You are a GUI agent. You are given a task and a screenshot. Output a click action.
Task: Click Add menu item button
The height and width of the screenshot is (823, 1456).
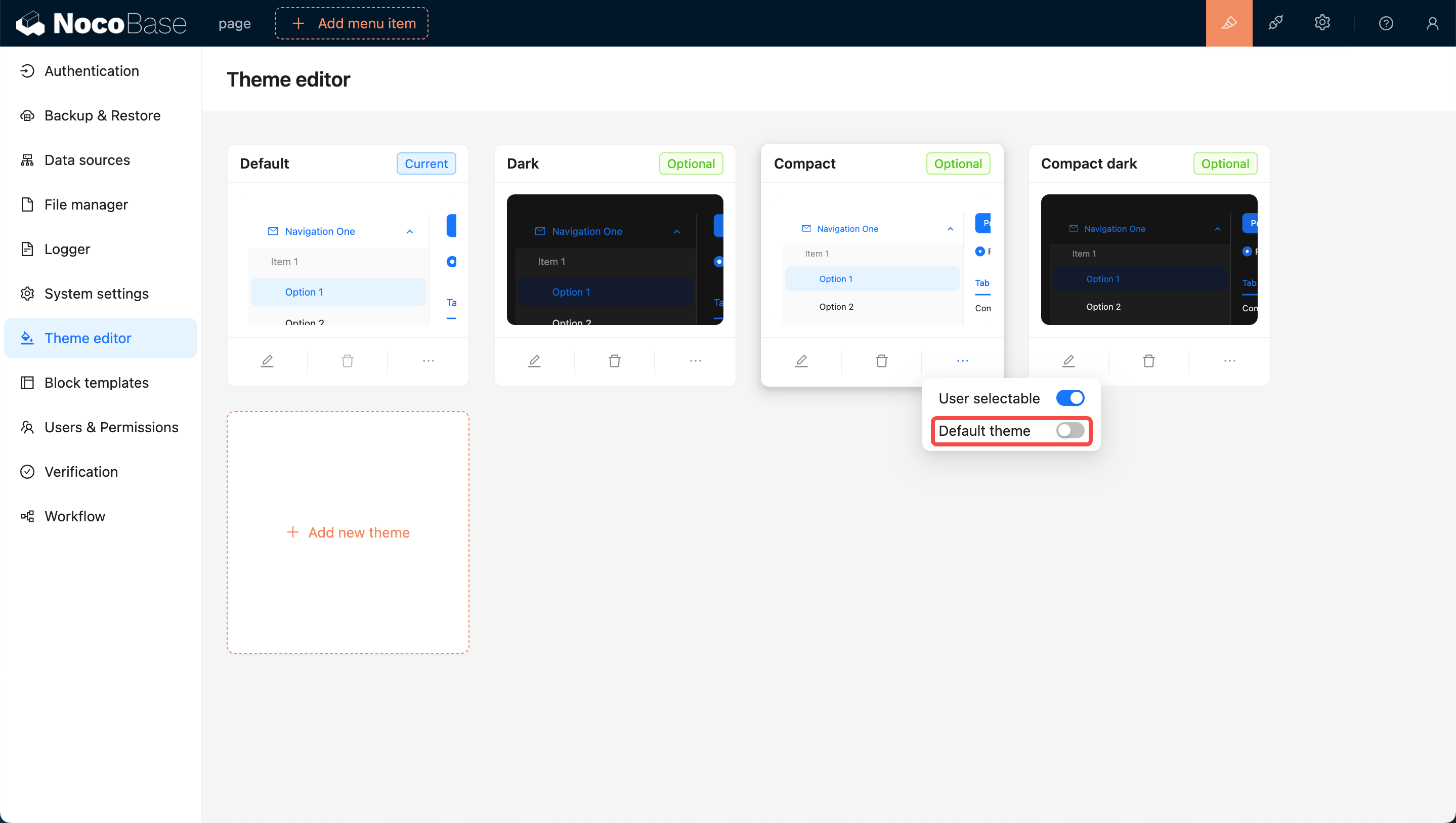(352, 23)
